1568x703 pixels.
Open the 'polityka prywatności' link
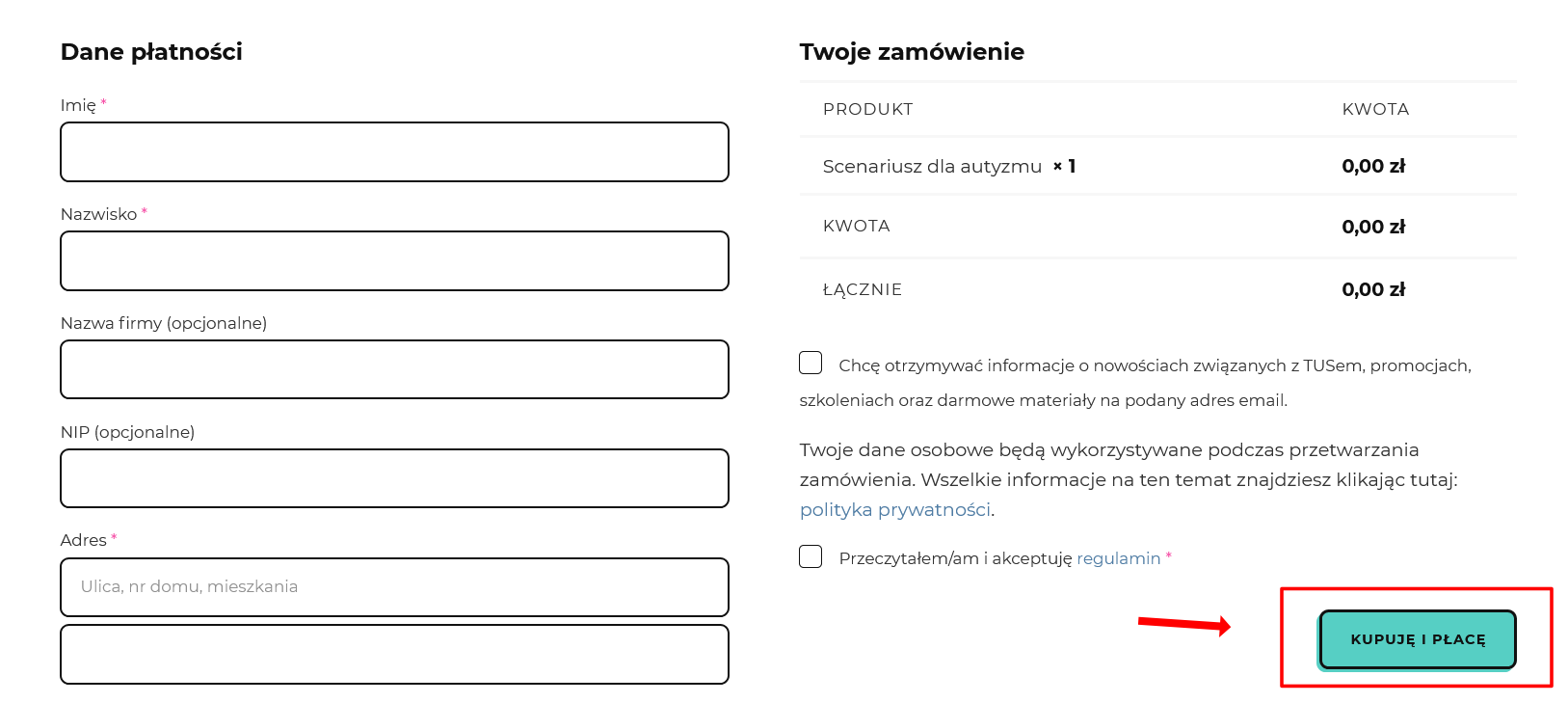click(894, 509)
